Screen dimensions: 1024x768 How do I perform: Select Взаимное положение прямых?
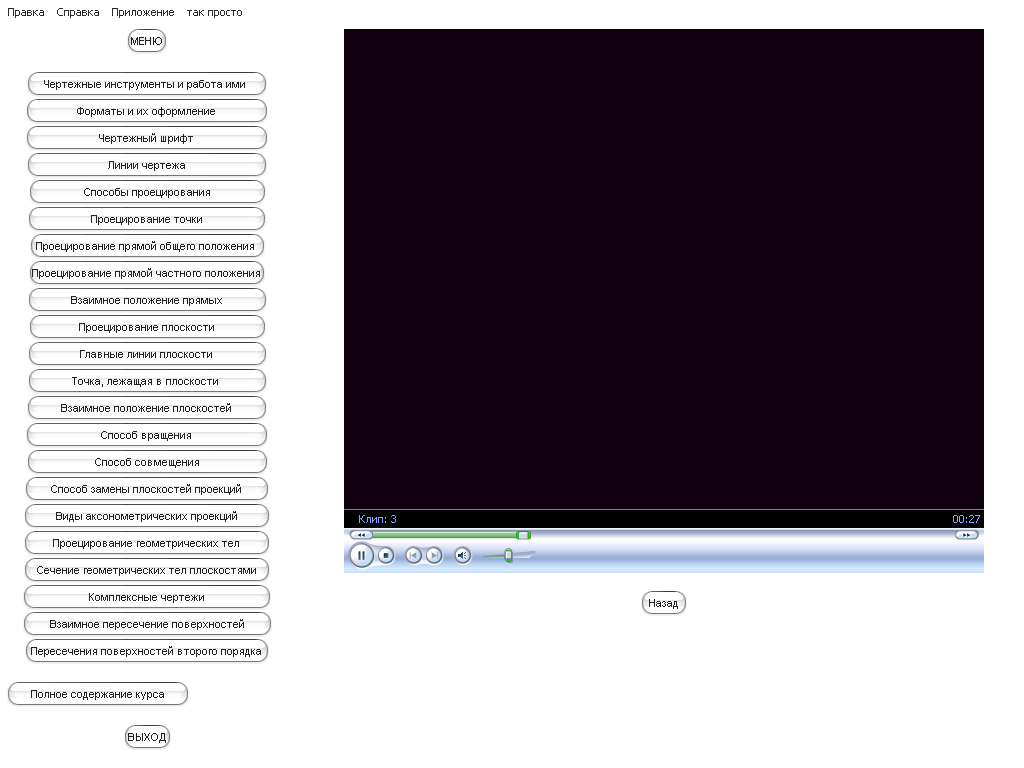(147, 300)
